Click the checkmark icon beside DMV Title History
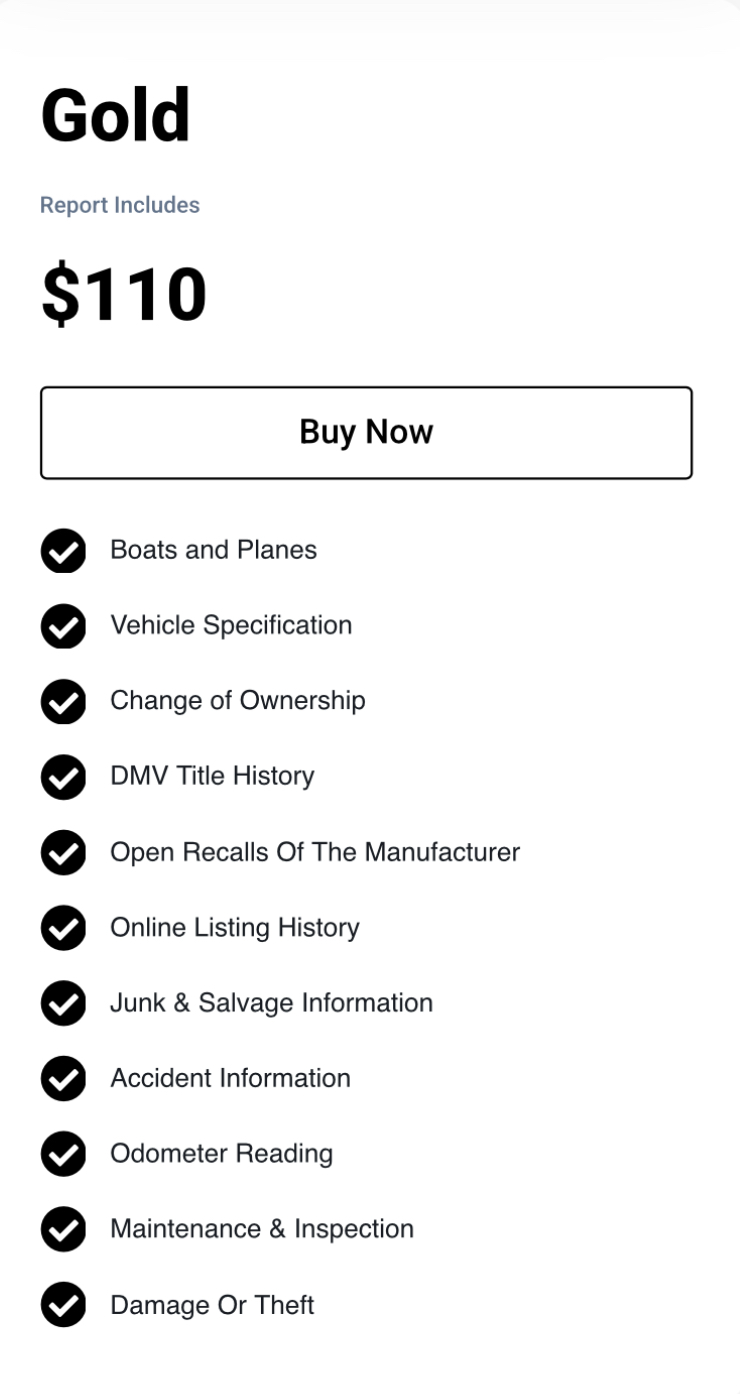Viewport: 740px width, 1394px height. click(63, 777)
